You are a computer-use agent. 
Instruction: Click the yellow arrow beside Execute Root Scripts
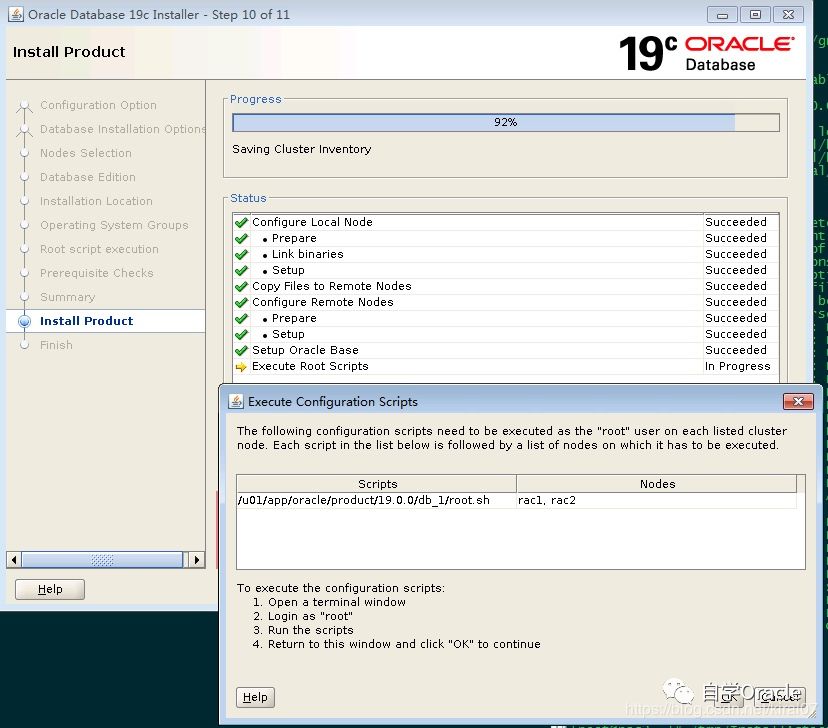241,367
